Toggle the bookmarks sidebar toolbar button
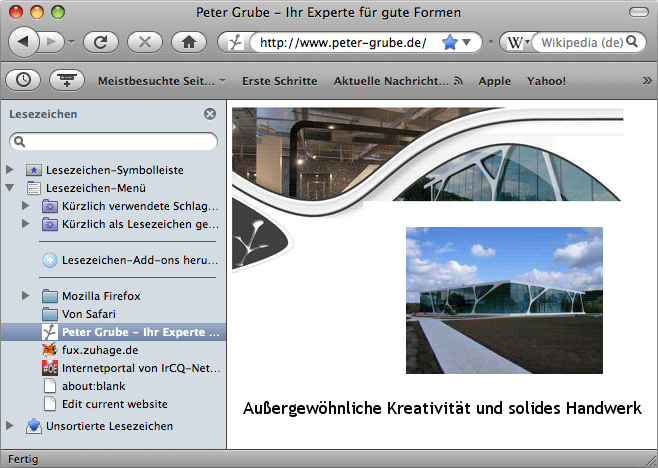 [x=67, y=80]
